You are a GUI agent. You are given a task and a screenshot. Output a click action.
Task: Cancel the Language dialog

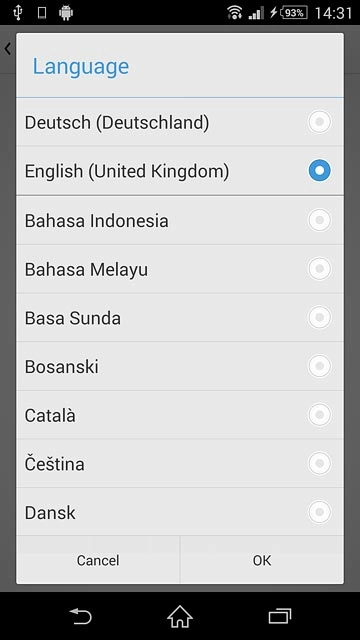[x=98, y=560]
